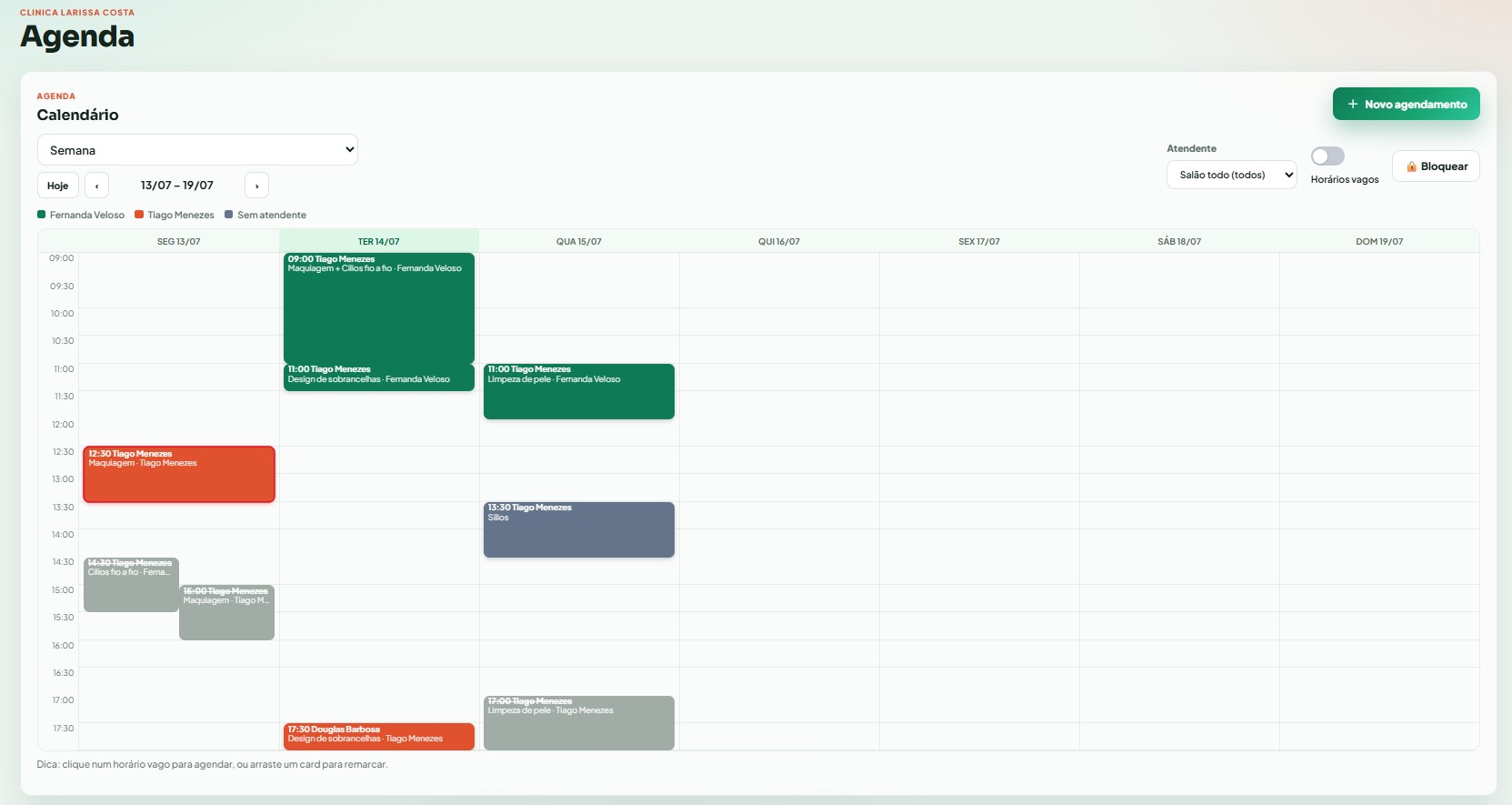This screenshot has height=805, width=1512.
Task: Click Novo agendamento button text
Action: 1416,105
